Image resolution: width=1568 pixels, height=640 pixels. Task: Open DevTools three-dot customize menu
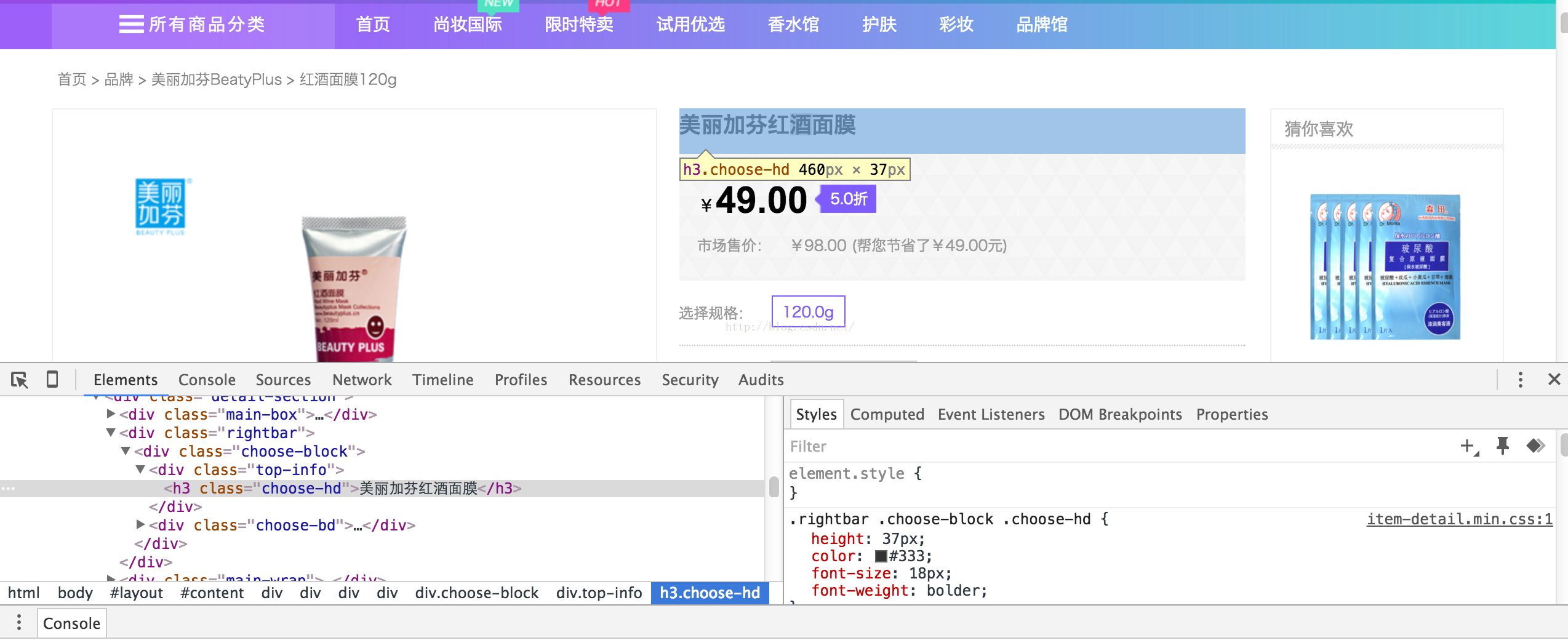(1520, 380)
